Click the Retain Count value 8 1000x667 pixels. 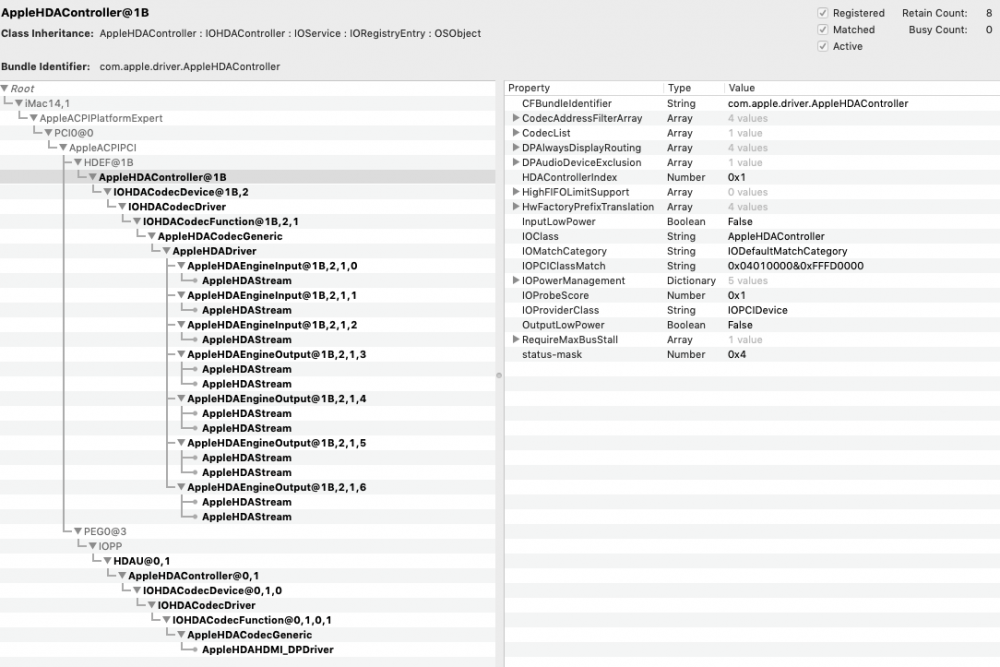[989, 13]
